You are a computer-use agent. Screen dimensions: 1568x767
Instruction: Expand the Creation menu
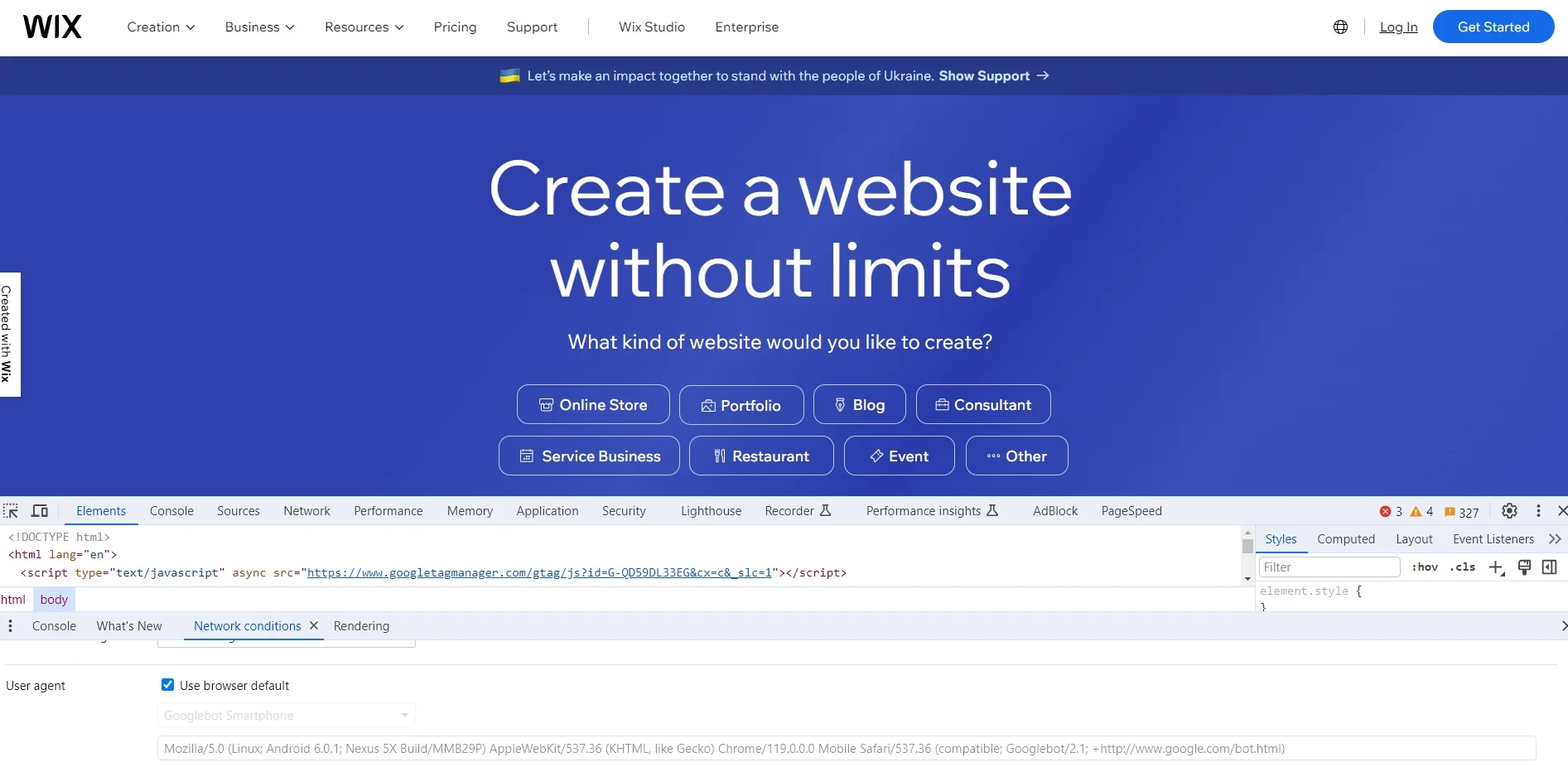coord(161,27)
